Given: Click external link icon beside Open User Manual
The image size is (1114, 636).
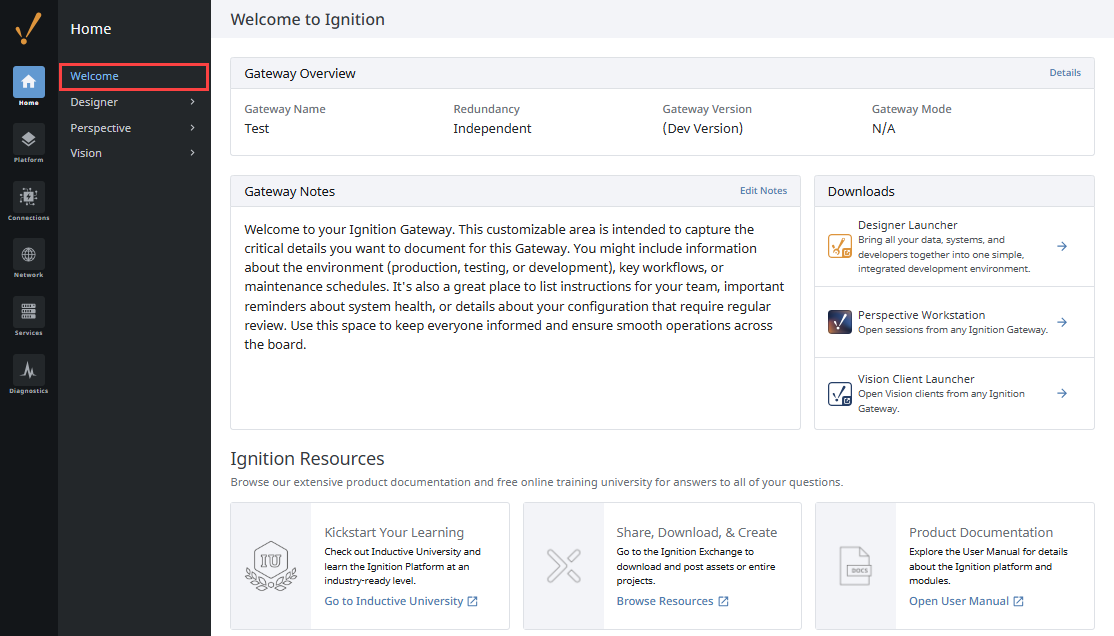Looking at the screenshot, I should pyautogui.click(x=1018, y=601).
